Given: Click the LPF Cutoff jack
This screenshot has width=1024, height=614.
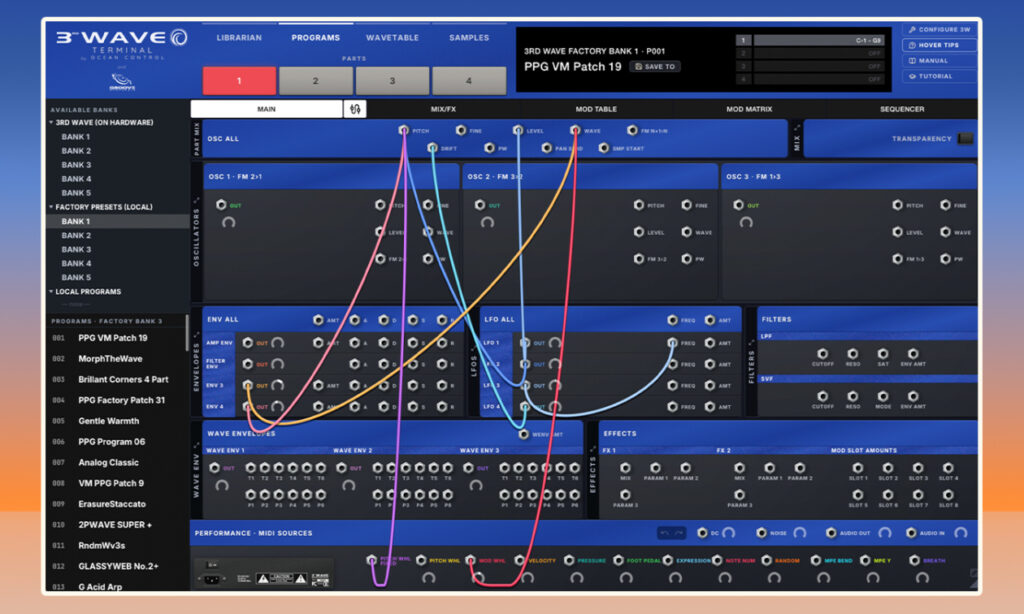Looking at the screenshot, I should (823, 353).
